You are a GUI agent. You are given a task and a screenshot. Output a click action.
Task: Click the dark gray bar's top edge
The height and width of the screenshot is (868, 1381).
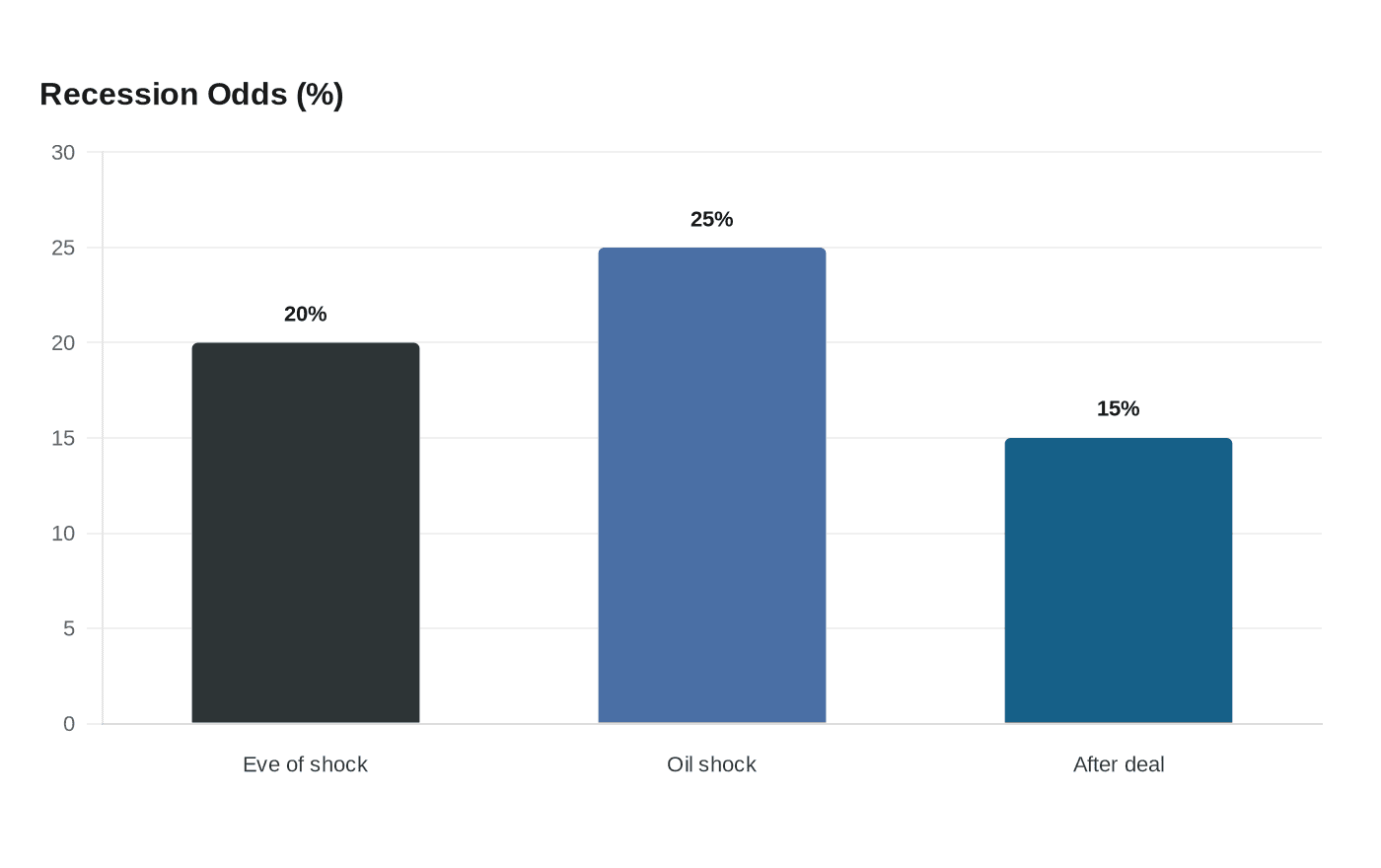coord(306,343)
